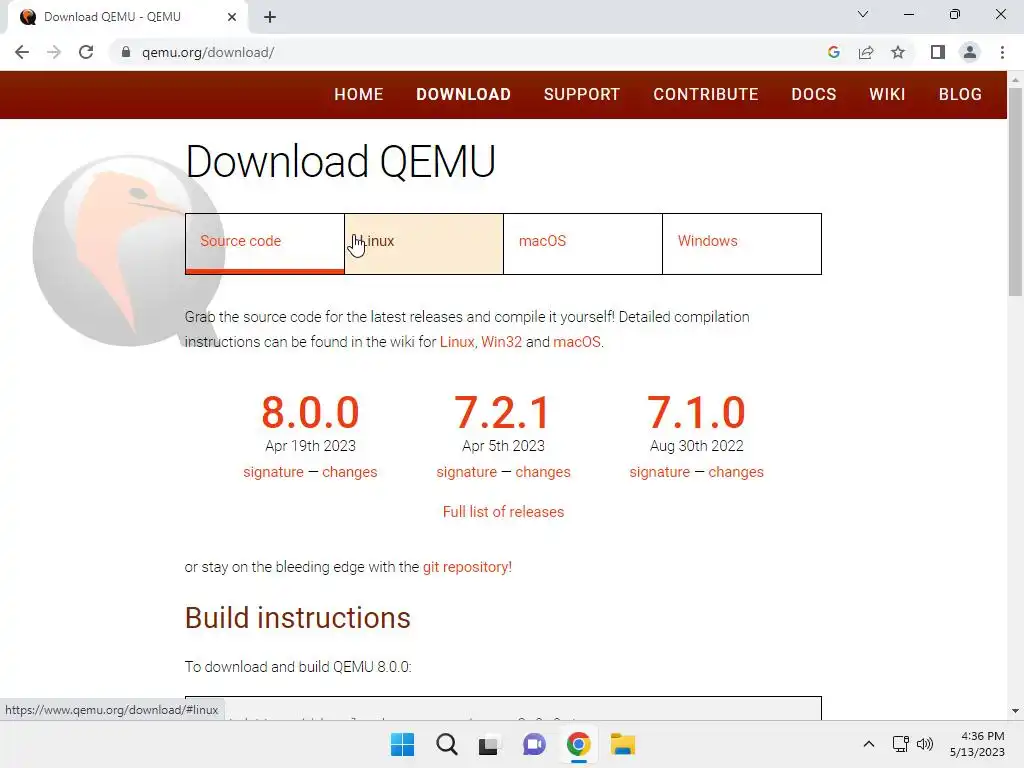Open the Linux wiki compilation link

[x=456, y=342]
